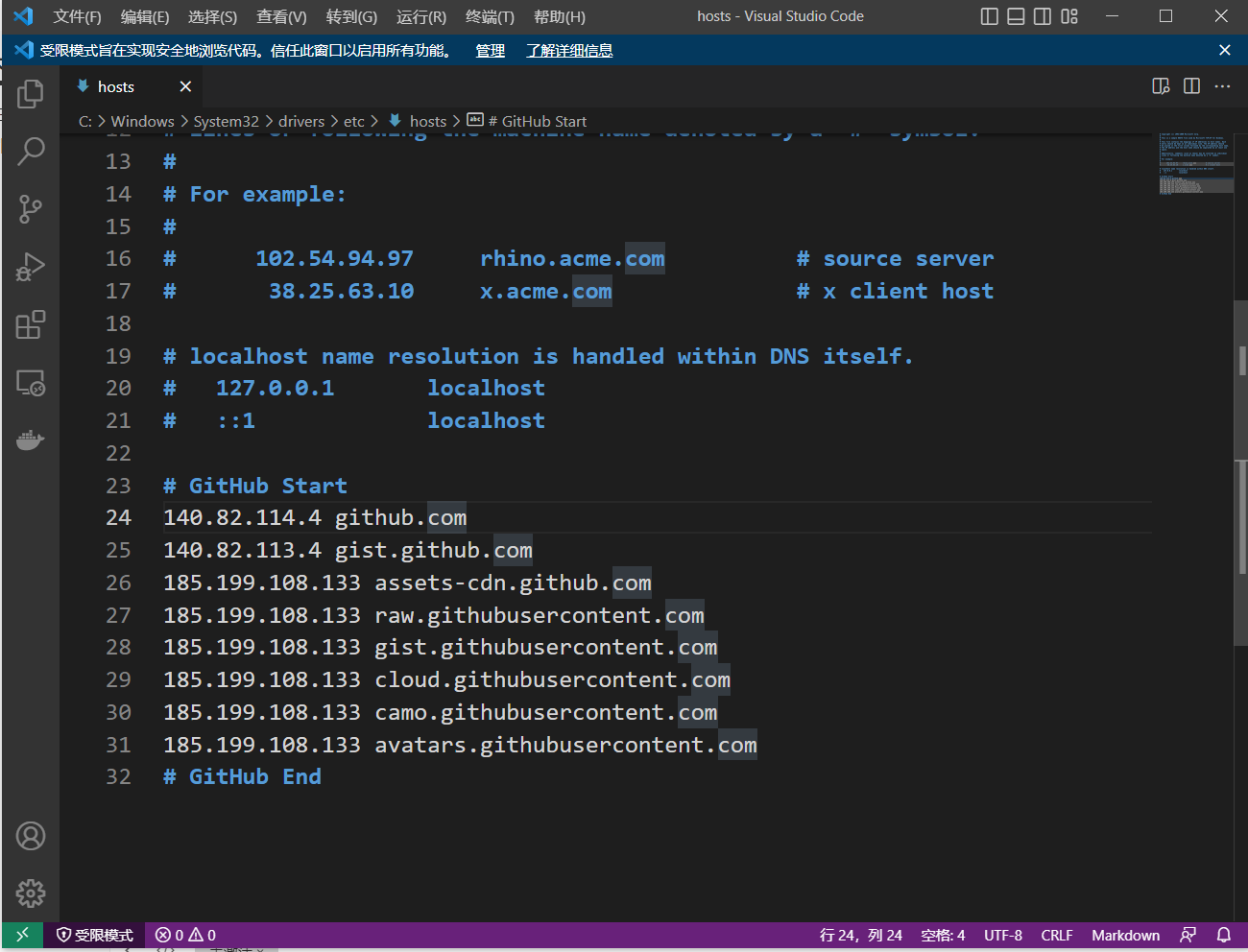Toggle the primary side bar layout icon
This screenshot has height=952, width=1248.
tap(990, 16)
